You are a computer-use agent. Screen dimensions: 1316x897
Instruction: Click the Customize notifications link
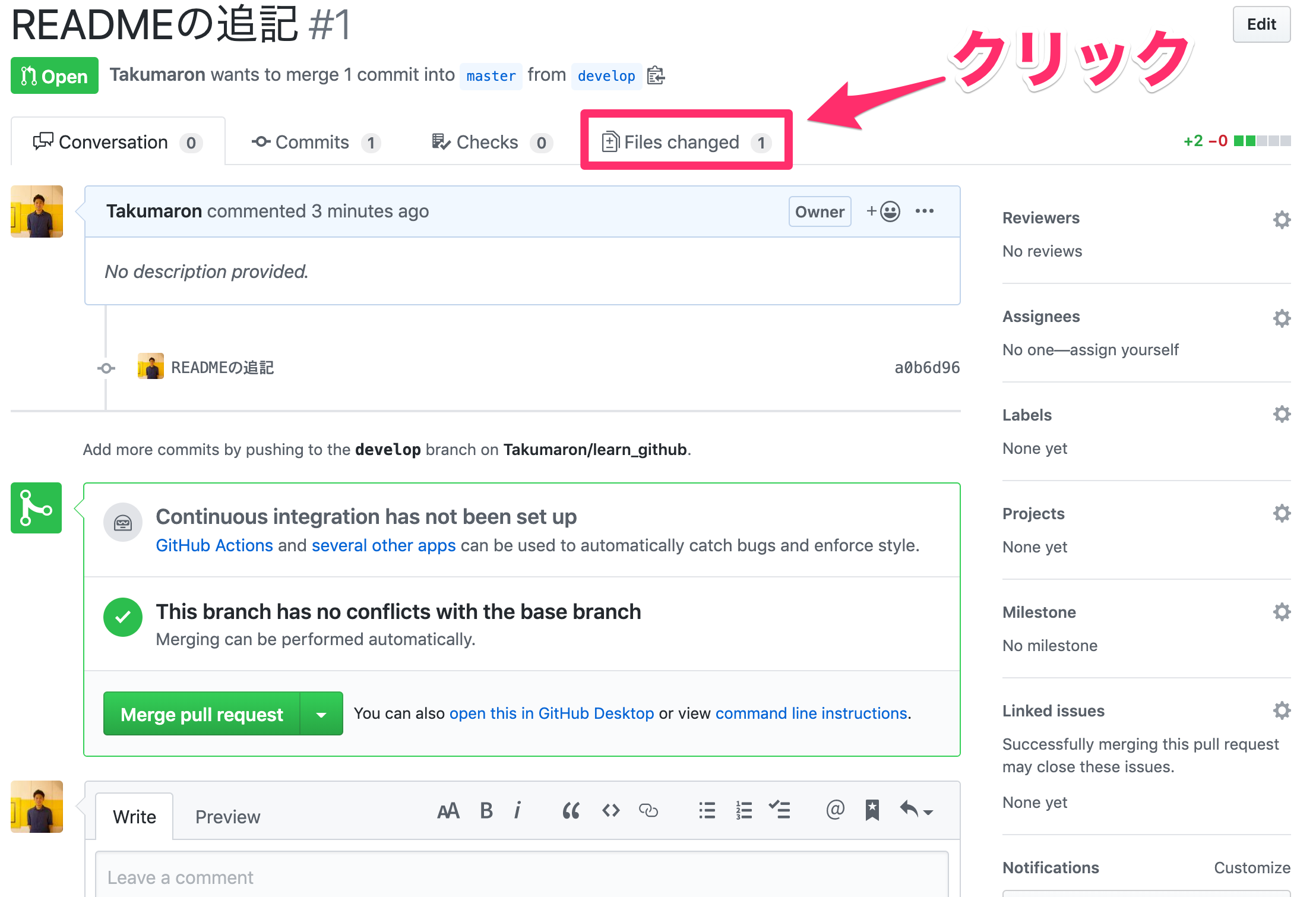tap(1252, 868)
